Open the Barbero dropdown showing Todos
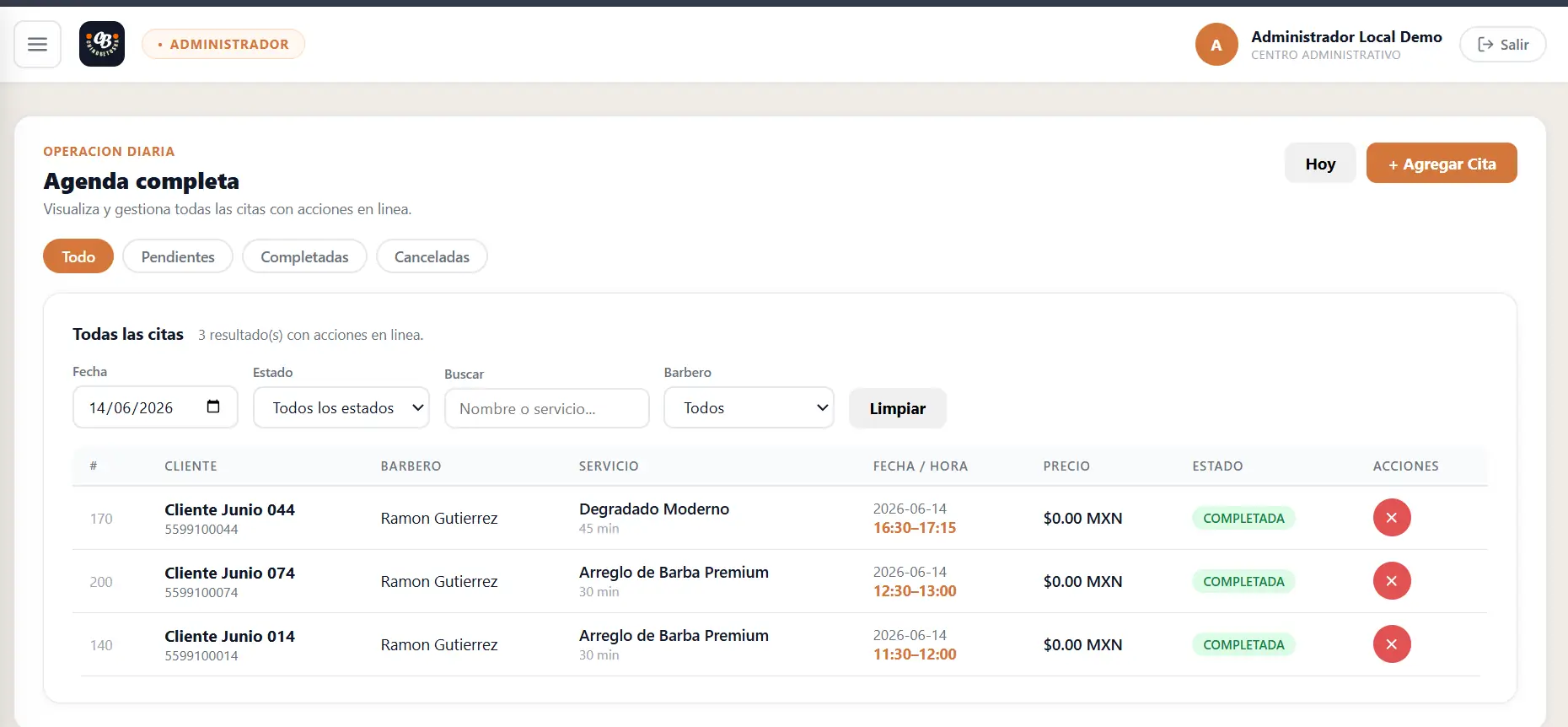The height and width of the screenshot is (727, 1568). [x=749, y=407]
